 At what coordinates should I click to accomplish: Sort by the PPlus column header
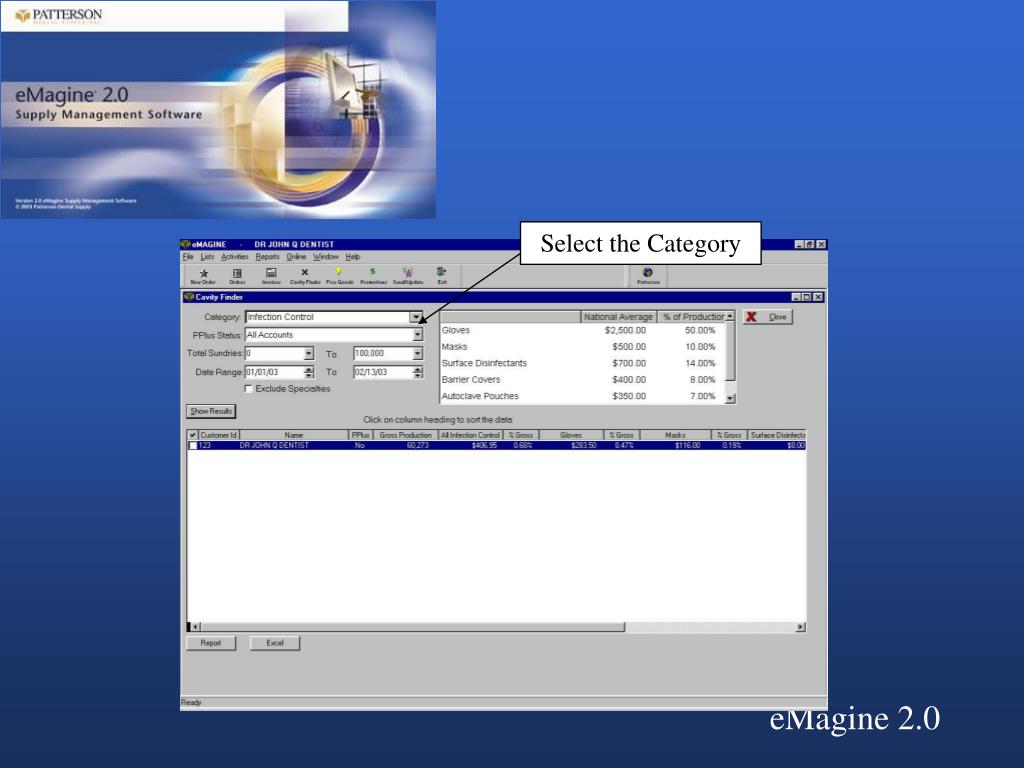click(360, 435)
